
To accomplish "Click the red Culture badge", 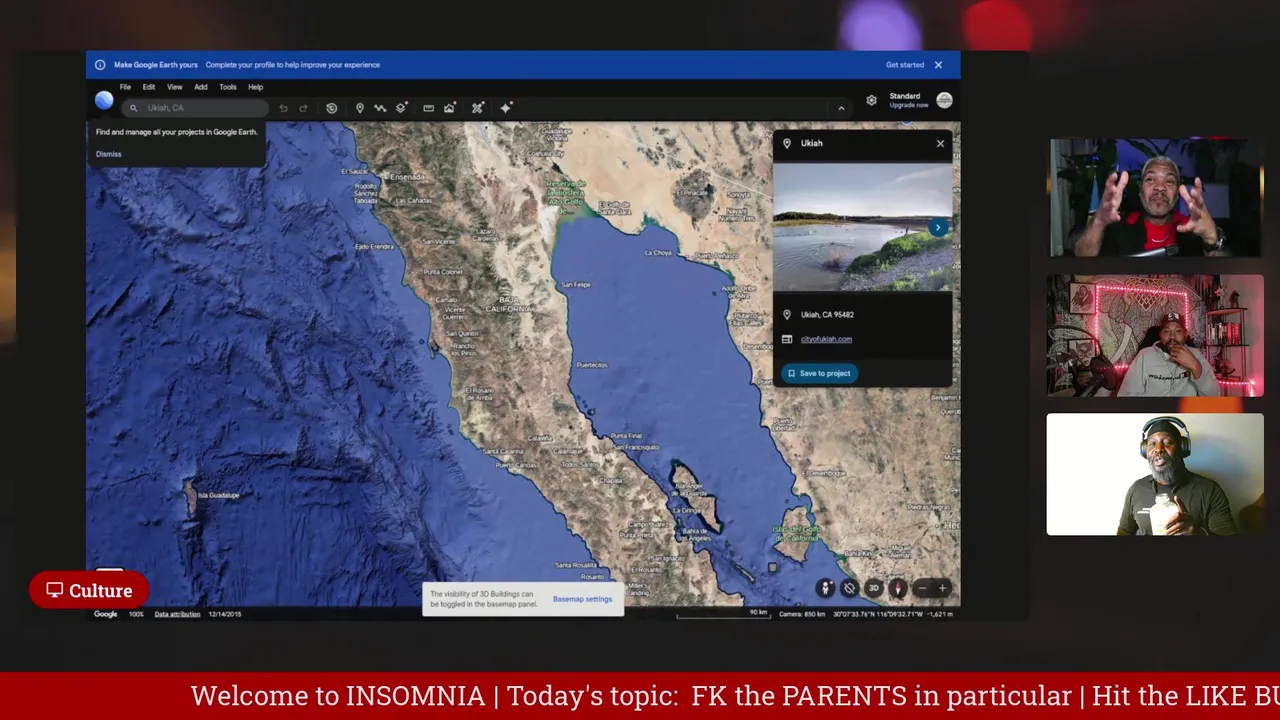I will (x=89, y=591).
